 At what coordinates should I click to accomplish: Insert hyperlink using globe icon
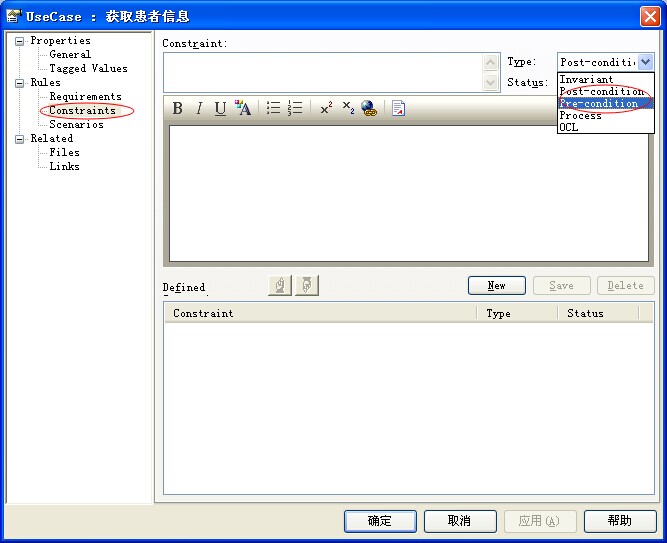click(369, 108)
